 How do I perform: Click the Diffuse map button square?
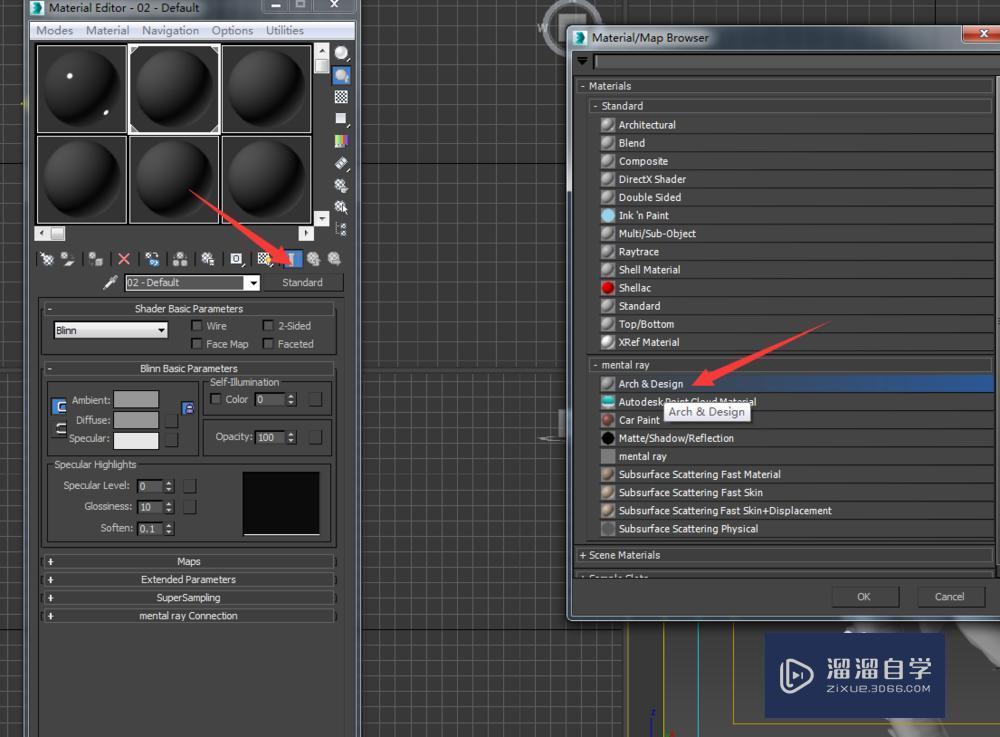[x=172, y=421]
